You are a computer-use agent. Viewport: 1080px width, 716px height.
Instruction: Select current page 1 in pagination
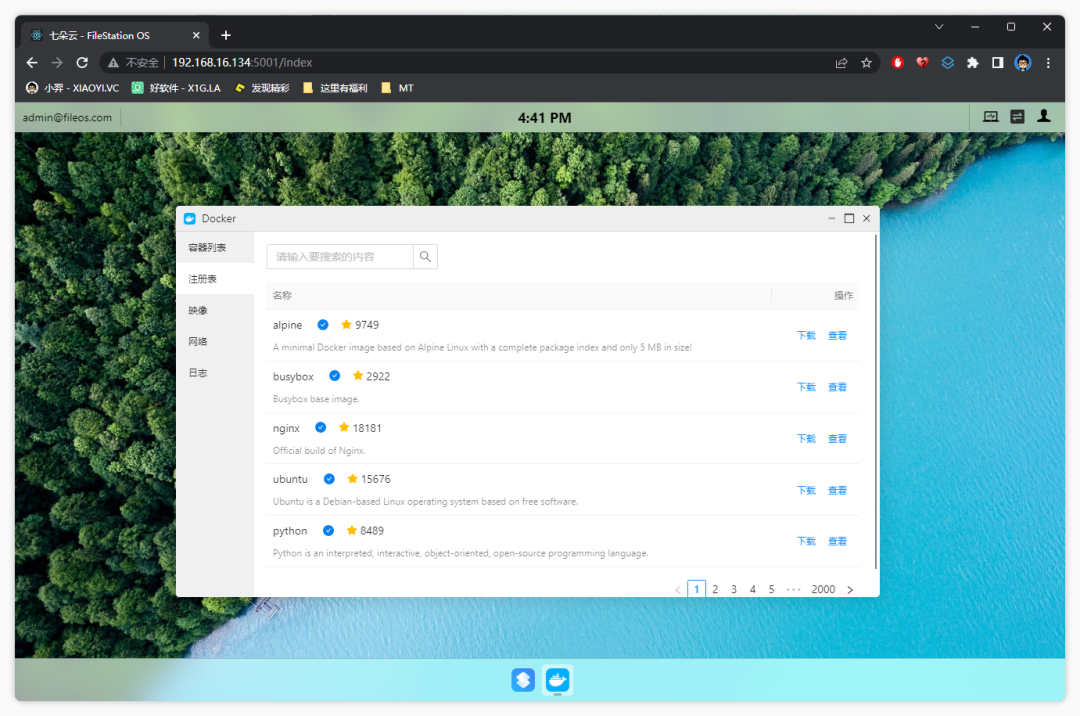(x=696, y=589)
